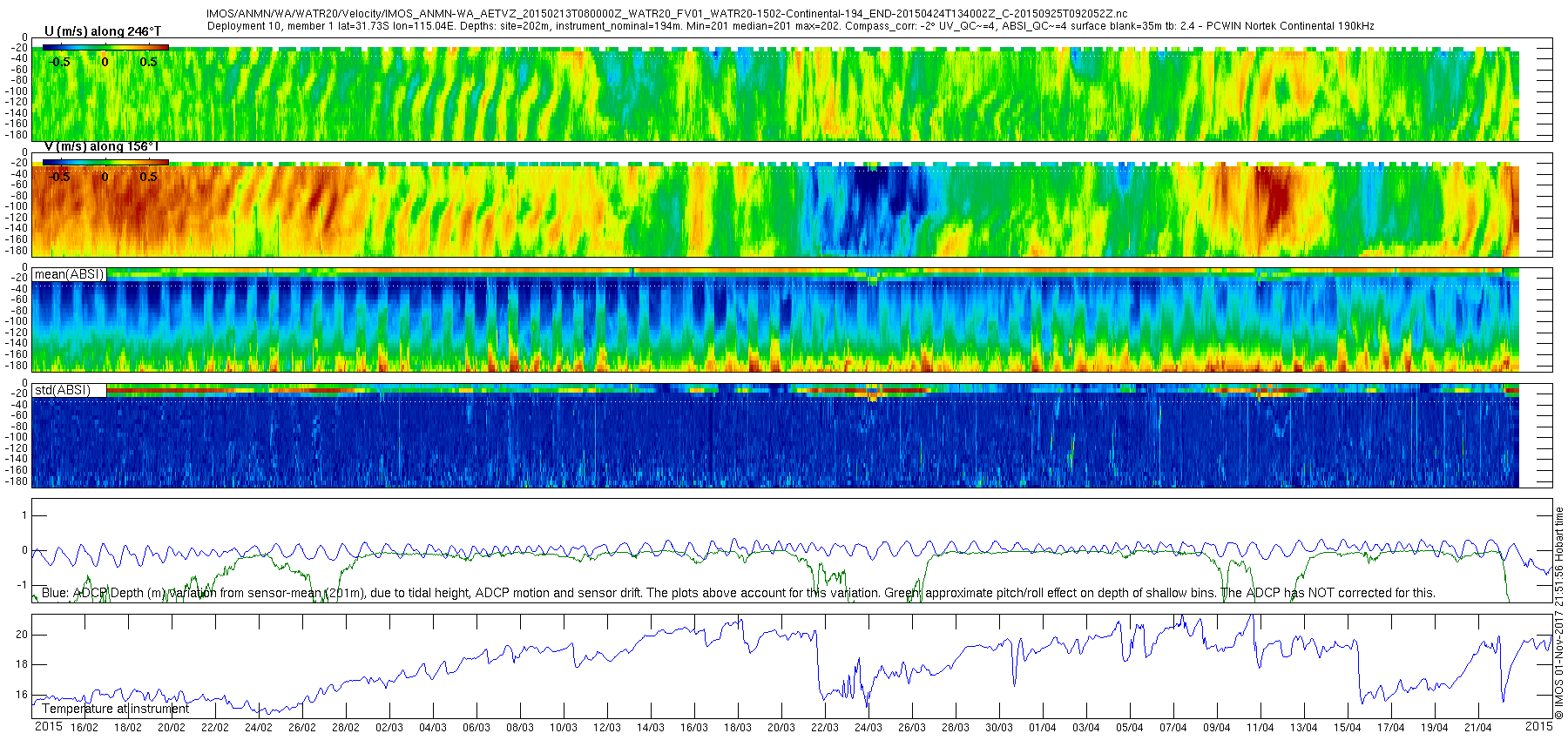Click the U velocity colorbar strip
Screen dimensions: 1568x740
point(105,47)
